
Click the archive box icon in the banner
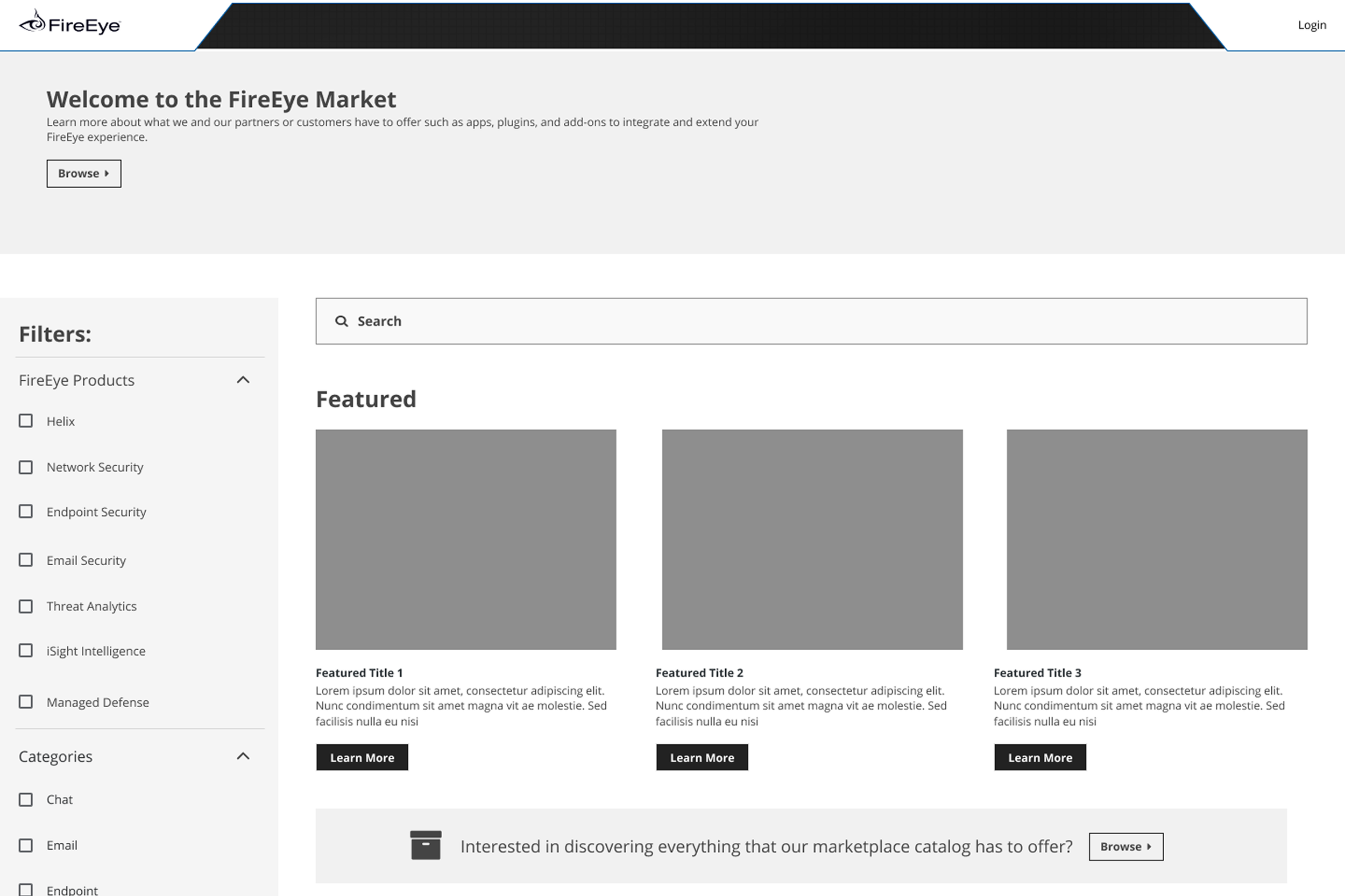coord(425,845)
